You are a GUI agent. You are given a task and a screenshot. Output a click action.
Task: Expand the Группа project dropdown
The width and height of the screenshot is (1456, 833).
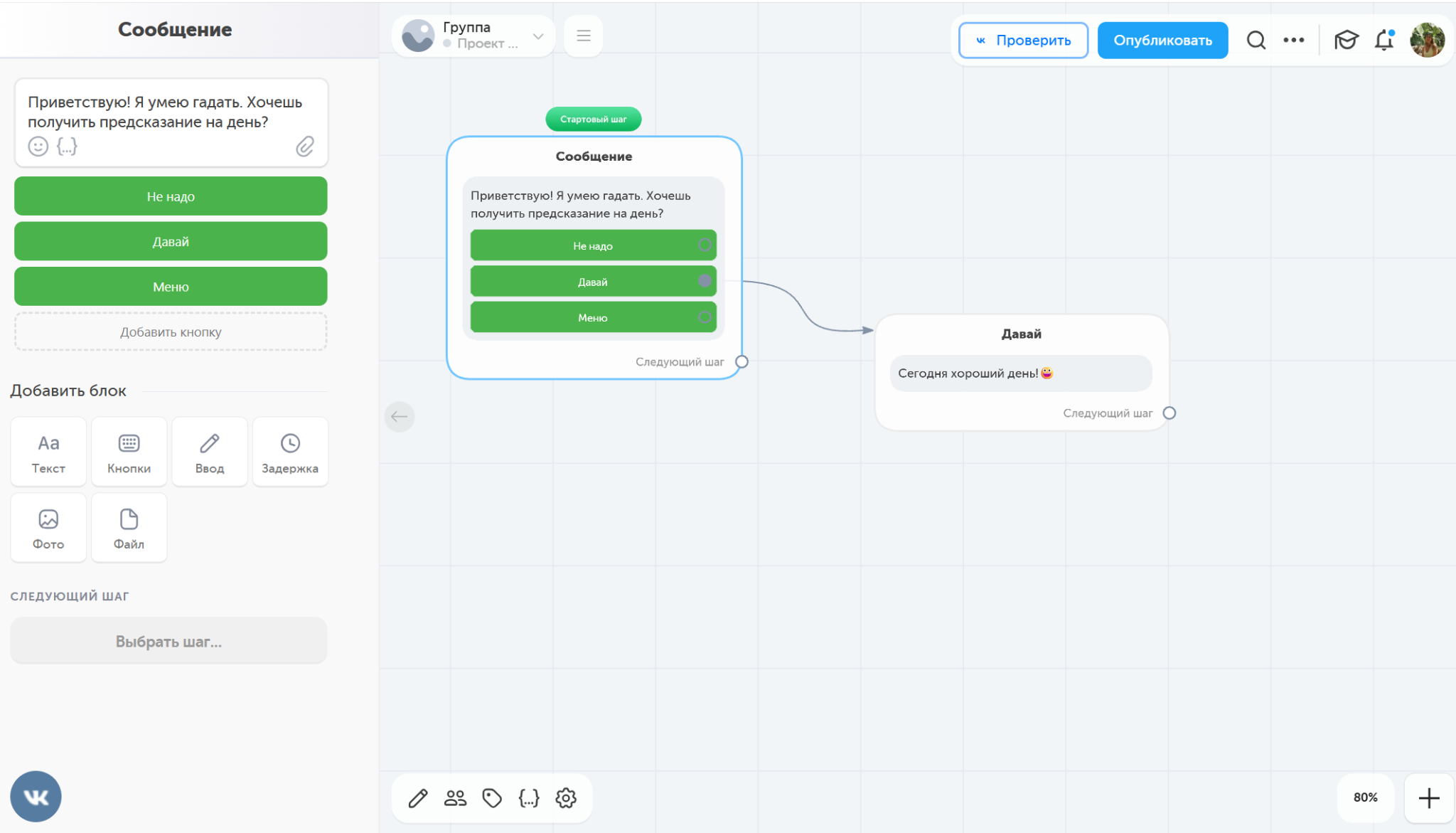click(x=538, y=36)
